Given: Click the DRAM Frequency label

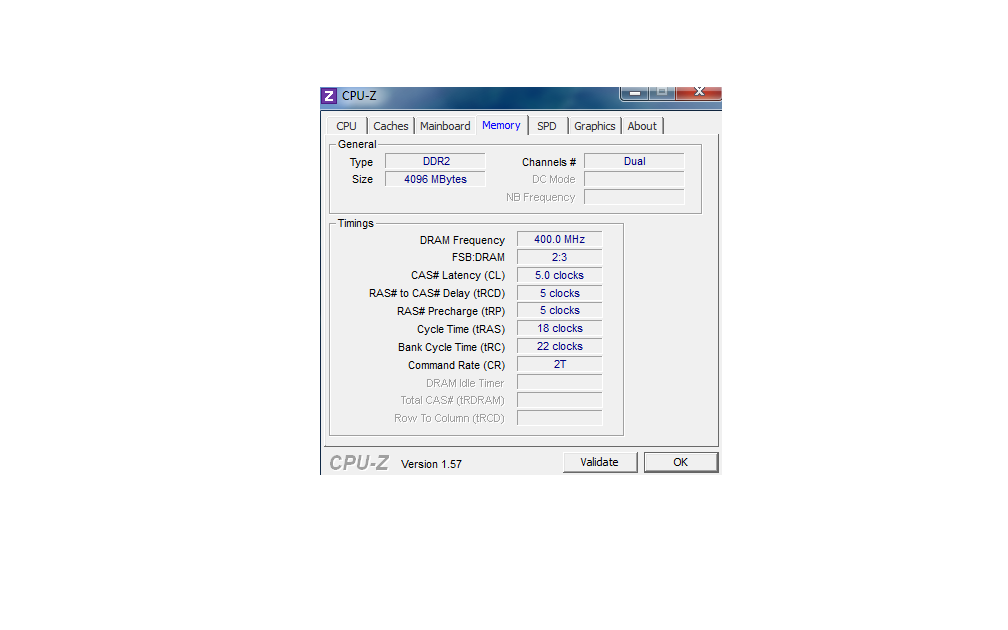Looking at the screenshot, I should 462,240.
